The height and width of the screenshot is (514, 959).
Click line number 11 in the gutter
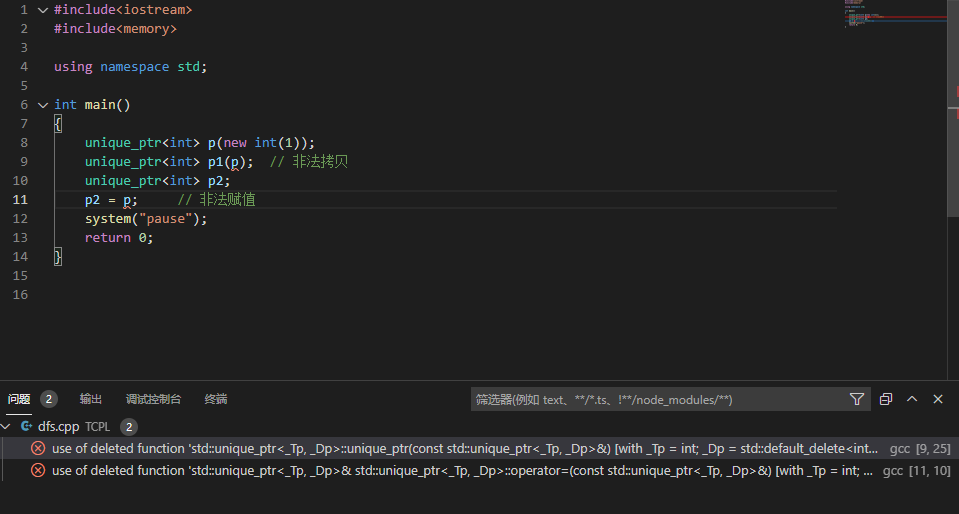coord(20,199)
